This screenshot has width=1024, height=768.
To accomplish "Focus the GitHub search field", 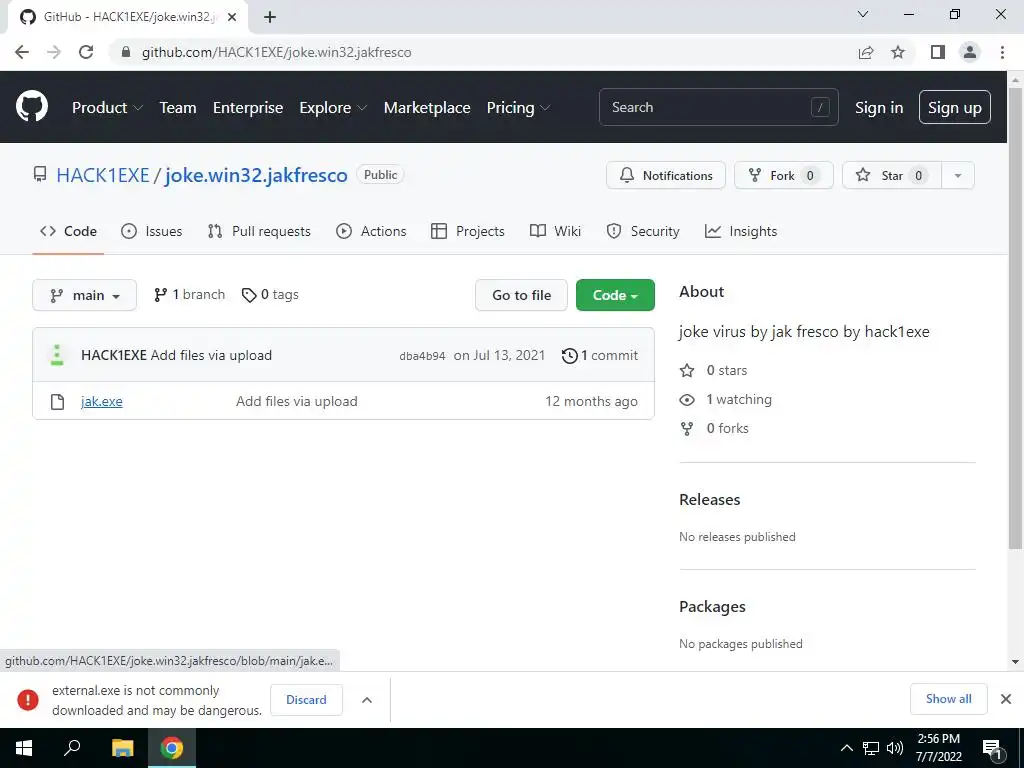I will click(718, 107).
